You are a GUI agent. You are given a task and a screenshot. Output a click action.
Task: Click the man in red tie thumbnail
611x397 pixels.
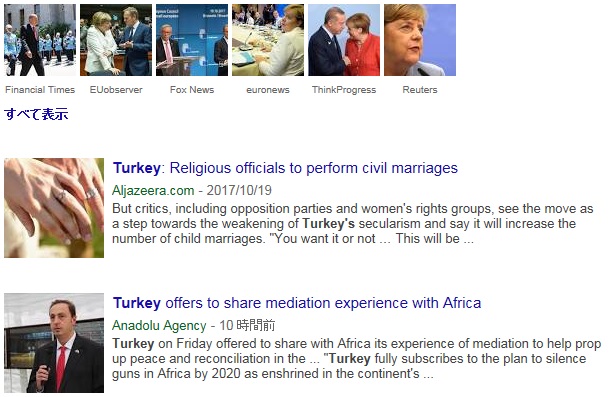coord(54,343)
